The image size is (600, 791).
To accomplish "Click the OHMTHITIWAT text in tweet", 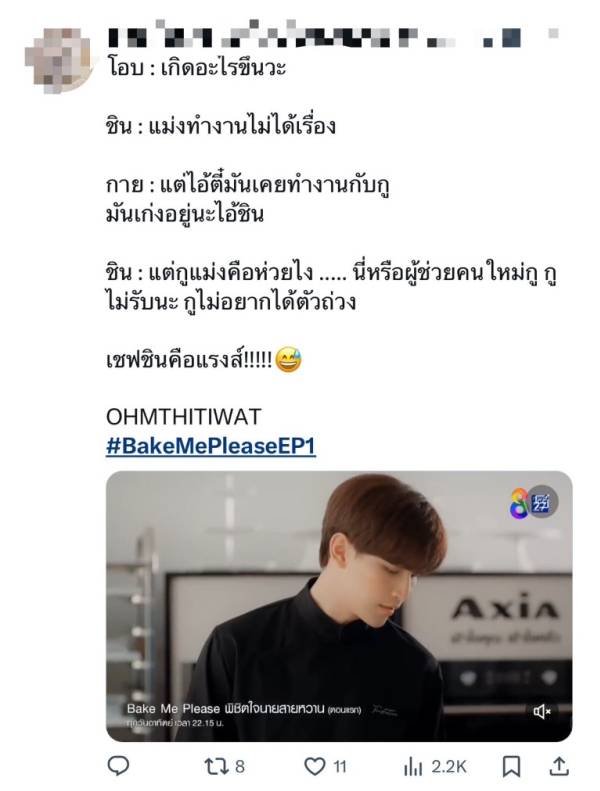I will tap(184, 417).
